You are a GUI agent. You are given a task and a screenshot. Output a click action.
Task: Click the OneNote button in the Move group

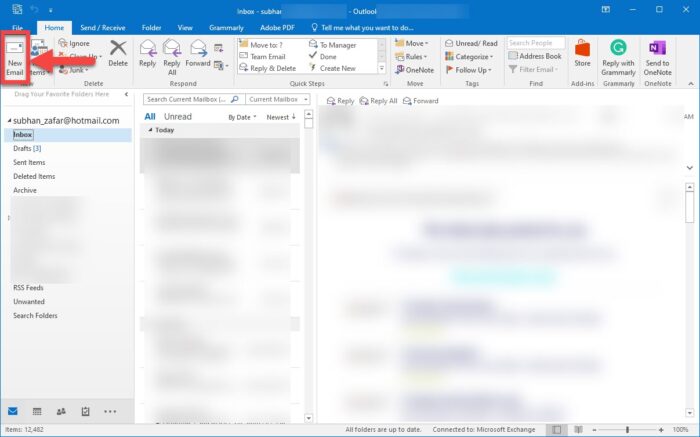point(414,70)
